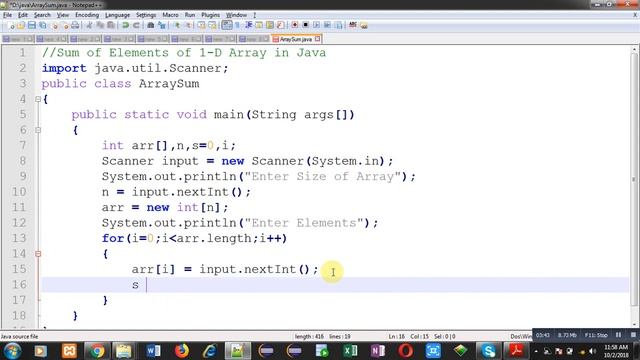Image resolution: width=640 pixels, height=360 pixels.
Task: Open the Settings menu
Action: point(146,15)
